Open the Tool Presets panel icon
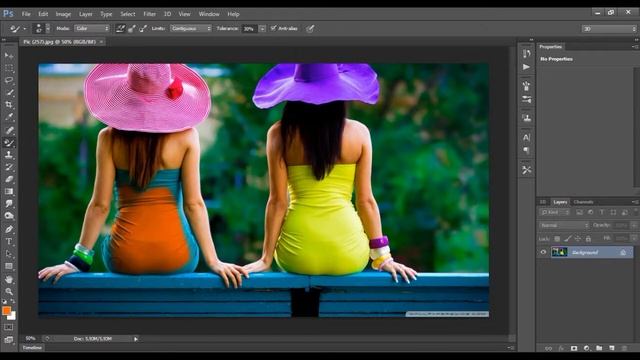 [527, 170]
